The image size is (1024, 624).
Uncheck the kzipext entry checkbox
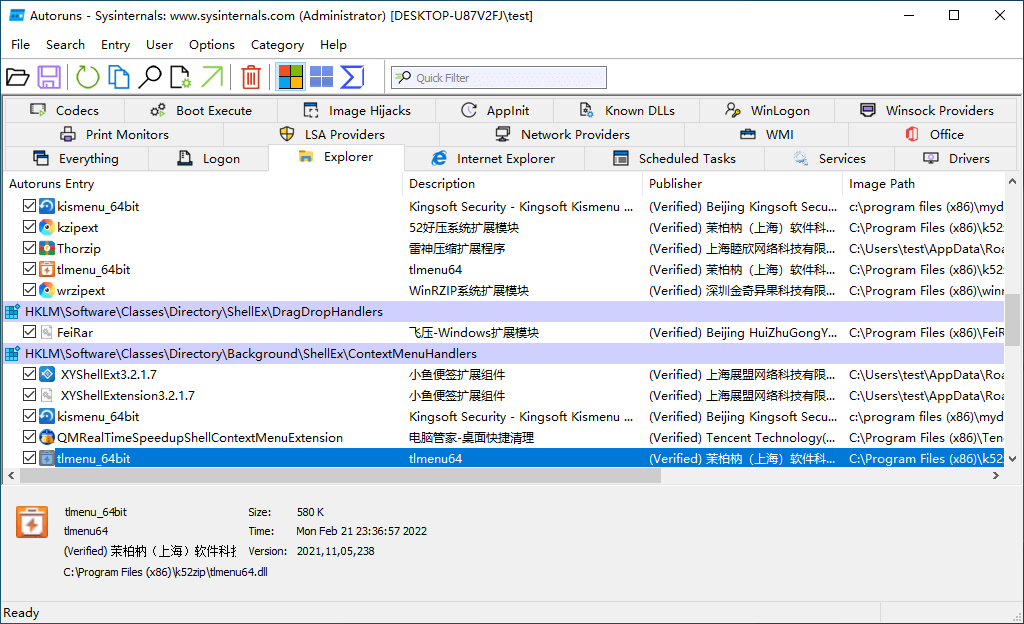tap(29, 227)
